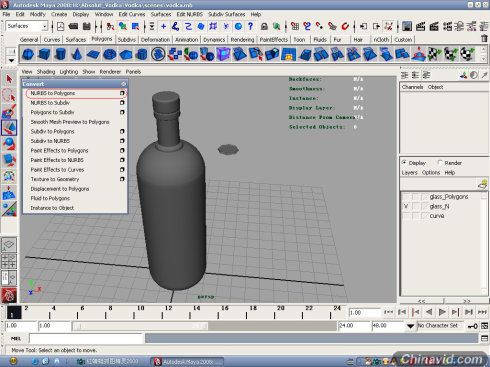The height and width of the screenshot is (367, 490).
Task: Click the current time 1.00 field
Action: [x=364, y=313]
